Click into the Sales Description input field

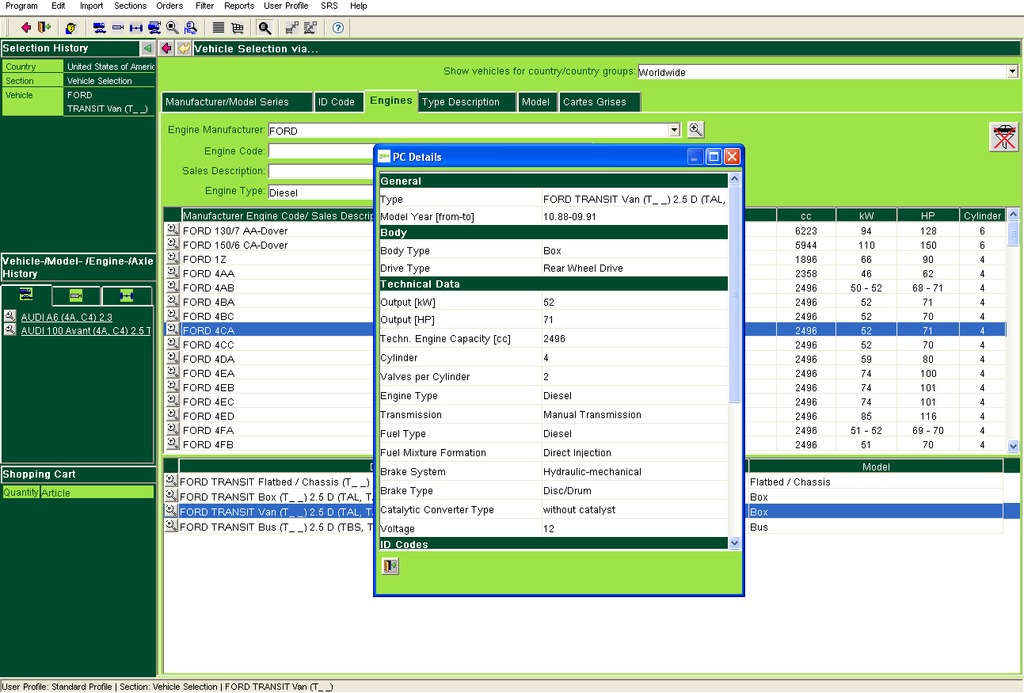click(x=321, y=172)
